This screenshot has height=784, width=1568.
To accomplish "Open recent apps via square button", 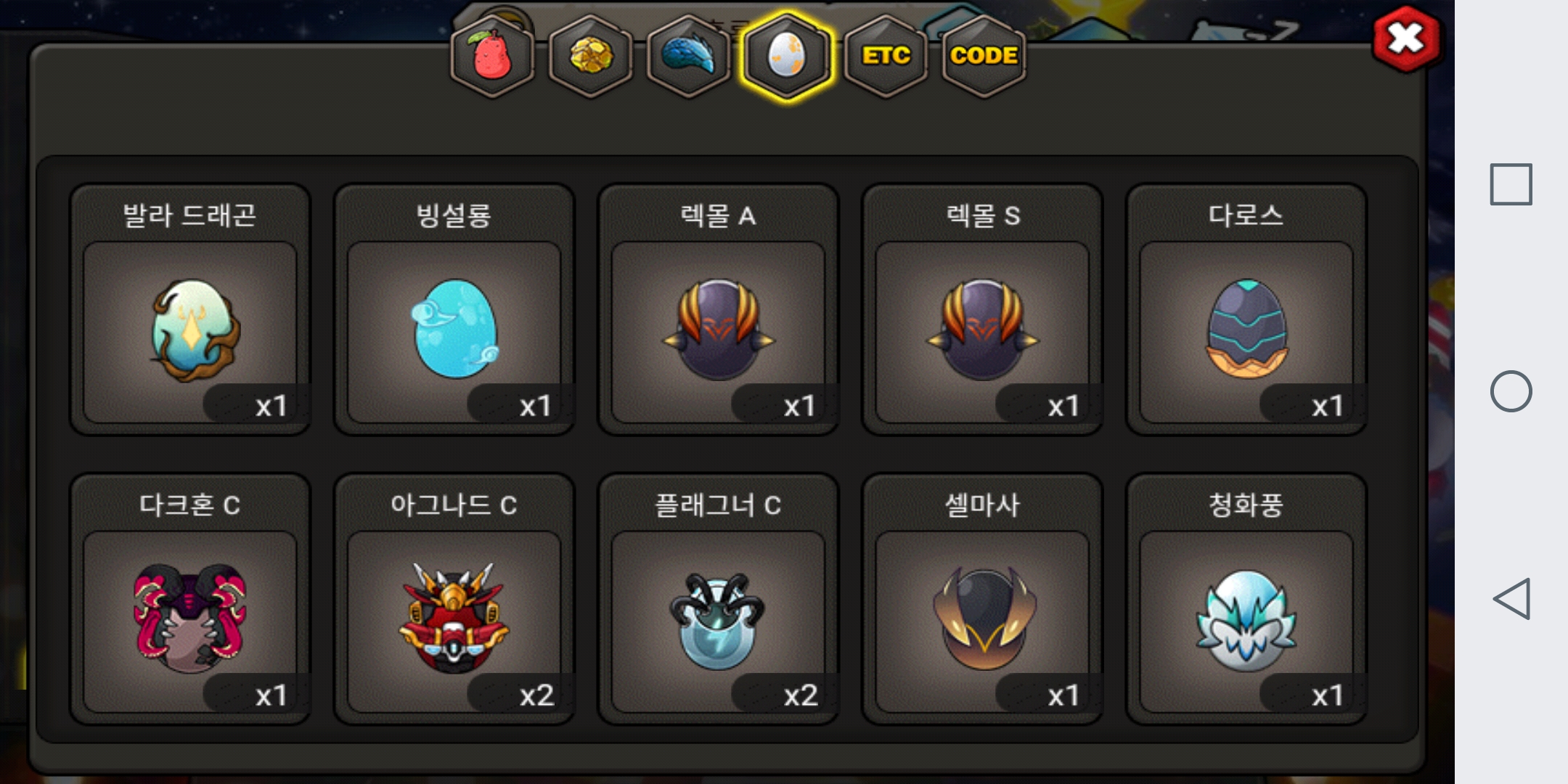I will 1511,184.
